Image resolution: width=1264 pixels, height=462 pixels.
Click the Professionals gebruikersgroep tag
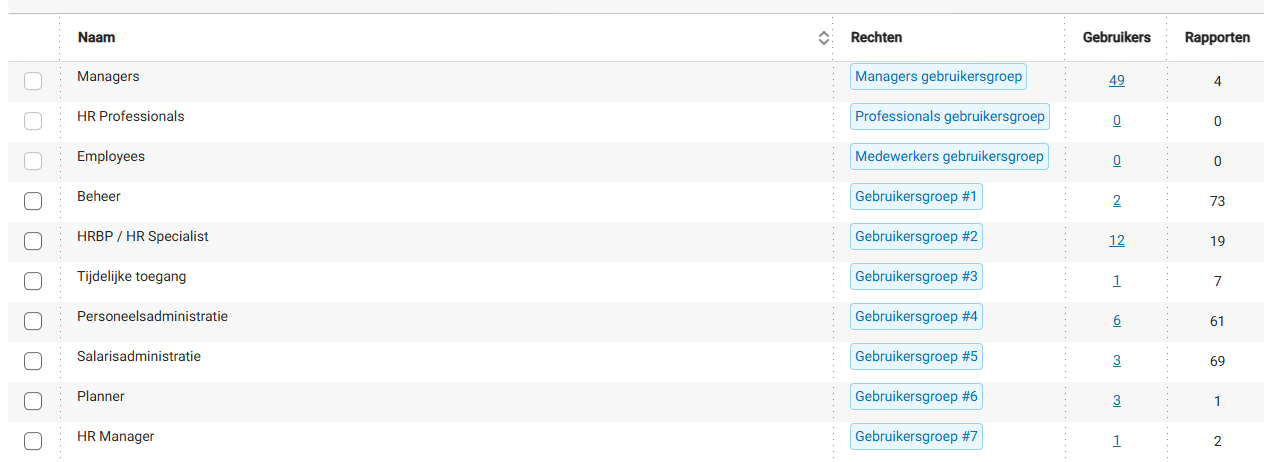point(949,116)
